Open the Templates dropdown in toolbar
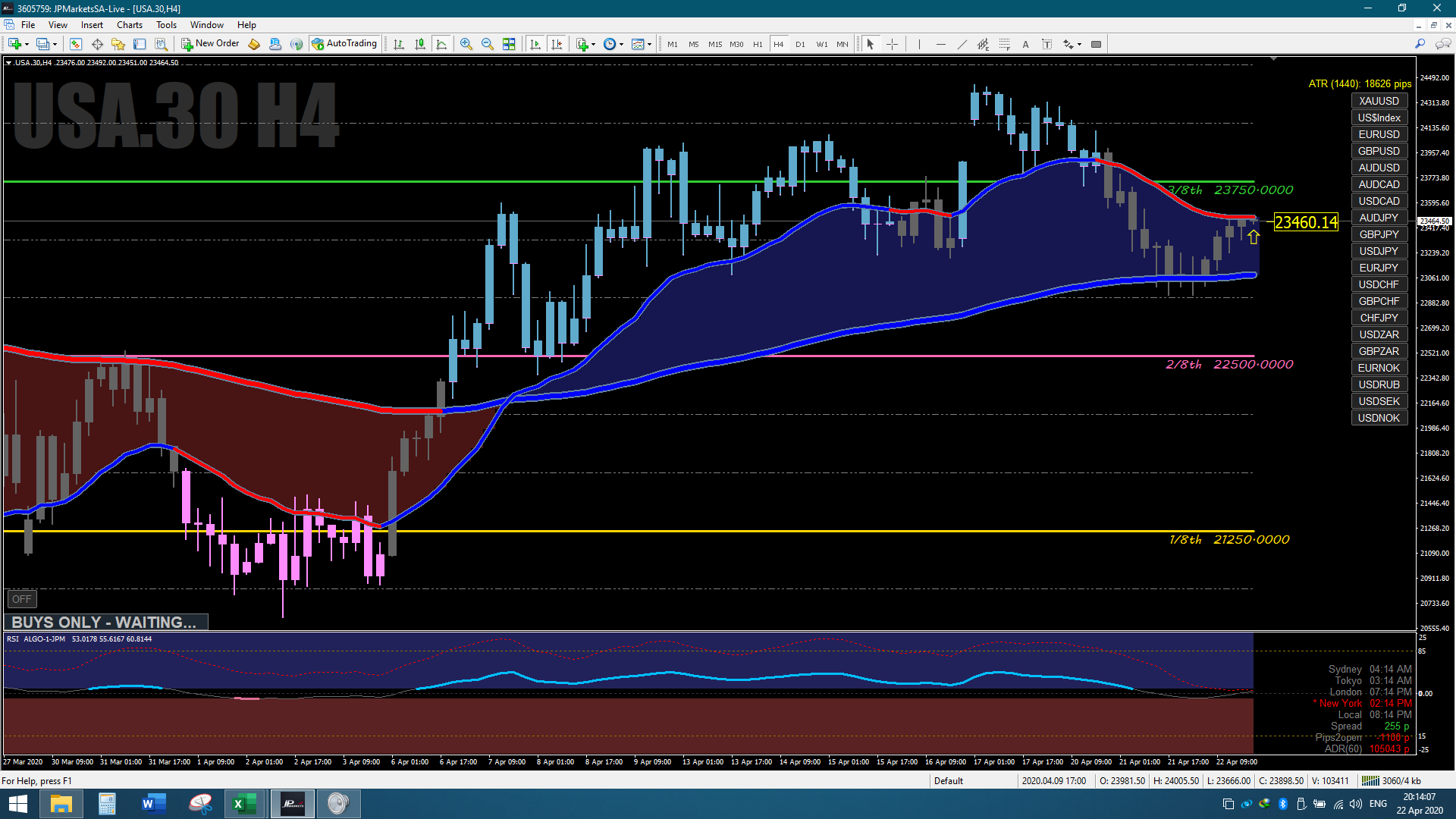This screenshot has height=819, width=1456. pos(642,44)
